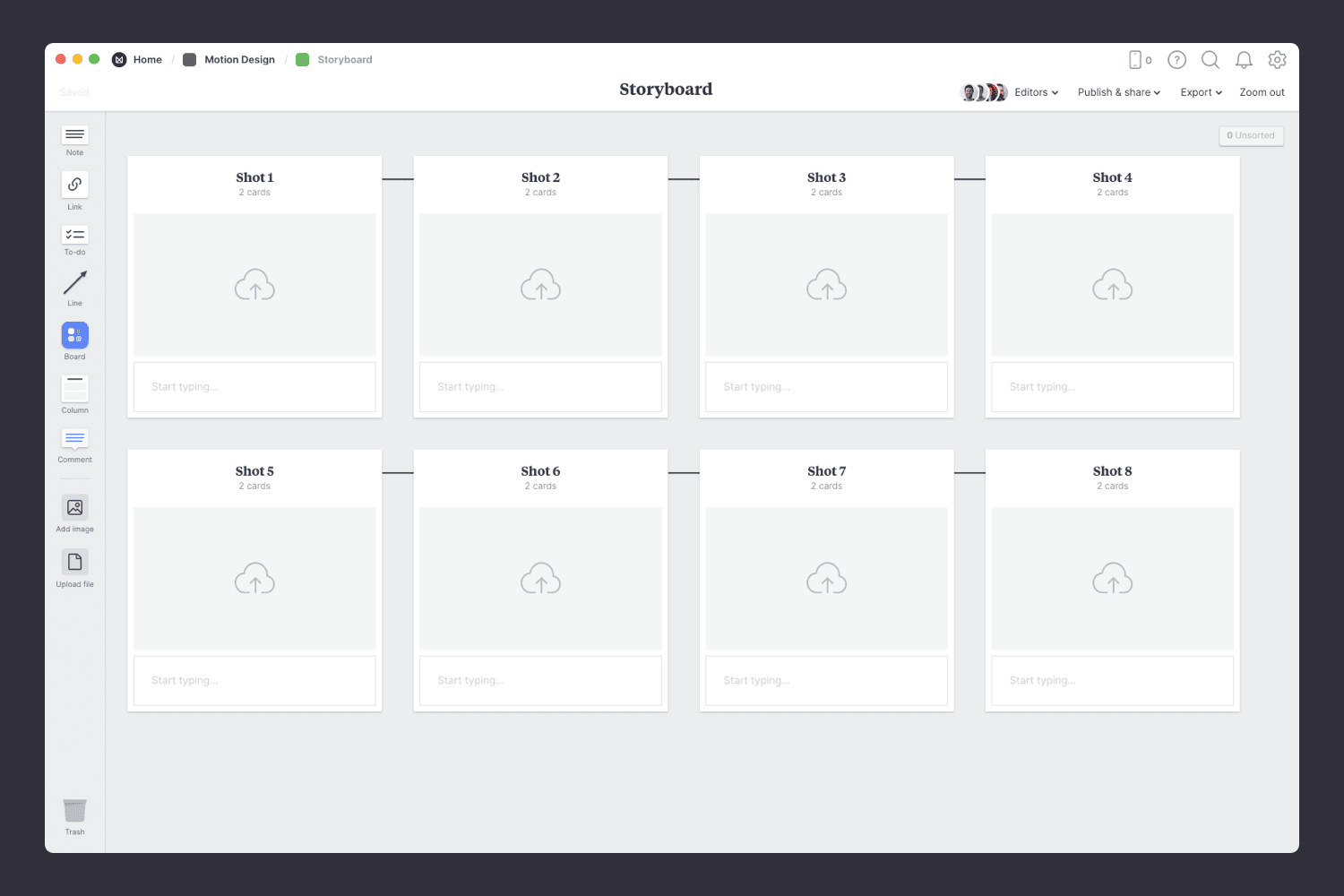This screenshot has height=896, width=1344.
Task: Navigate to Home via breadcrumb
Action: pyautogui.click(x=147, y=59)
